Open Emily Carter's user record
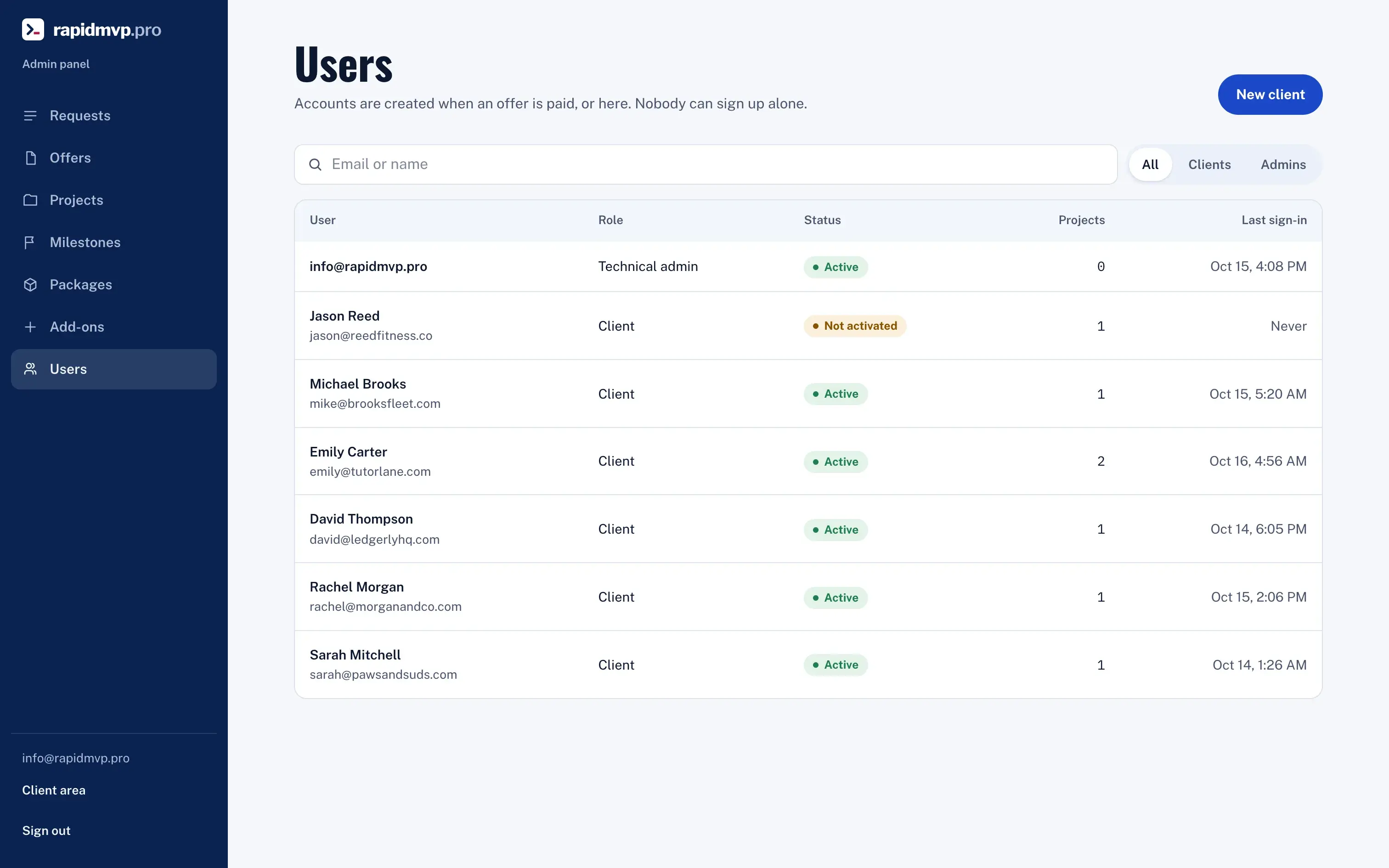Image resolution: width=1389 pixels, height=868 pixels. pyautogui.click(x=808, y=462)
